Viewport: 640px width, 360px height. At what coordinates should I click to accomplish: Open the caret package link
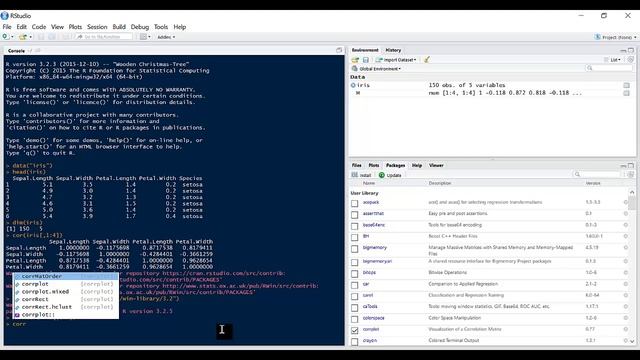(368, 295)
